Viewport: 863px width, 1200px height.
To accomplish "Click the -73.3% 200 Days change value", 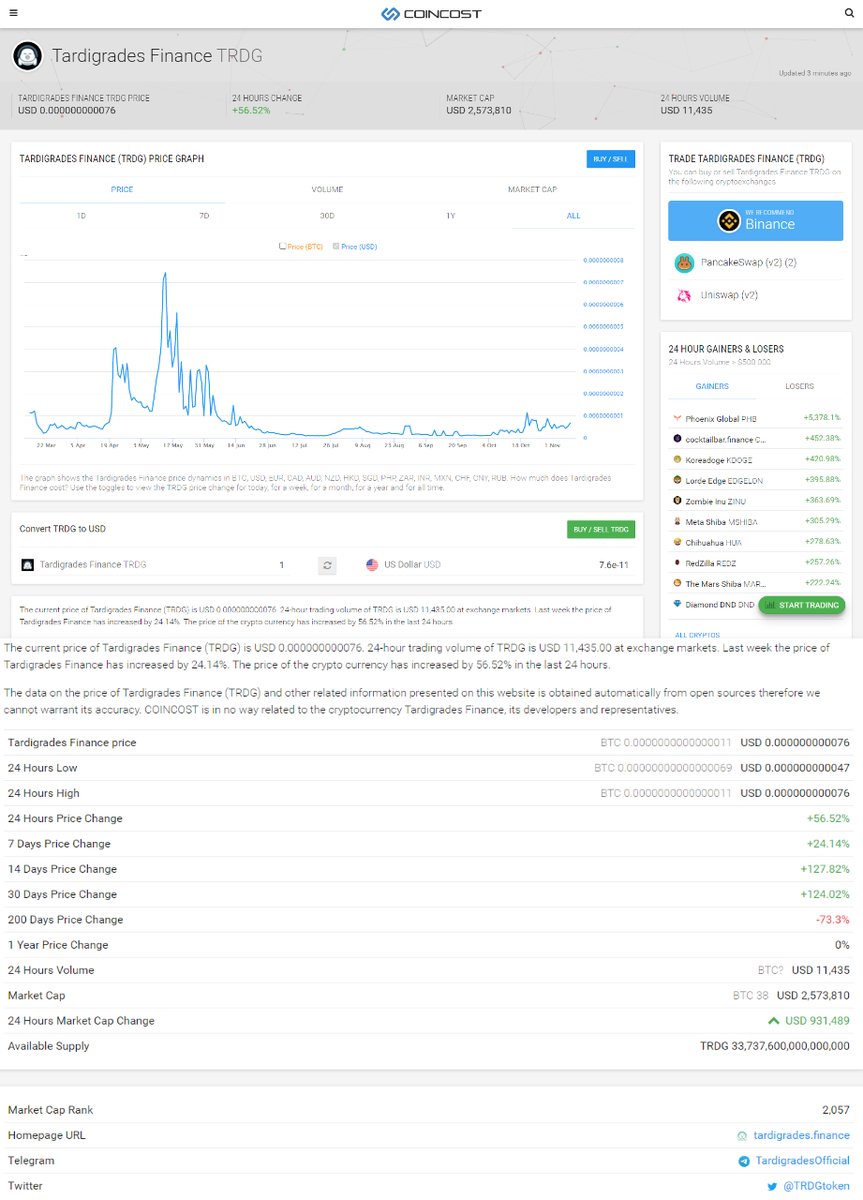I will click(833, 920).
